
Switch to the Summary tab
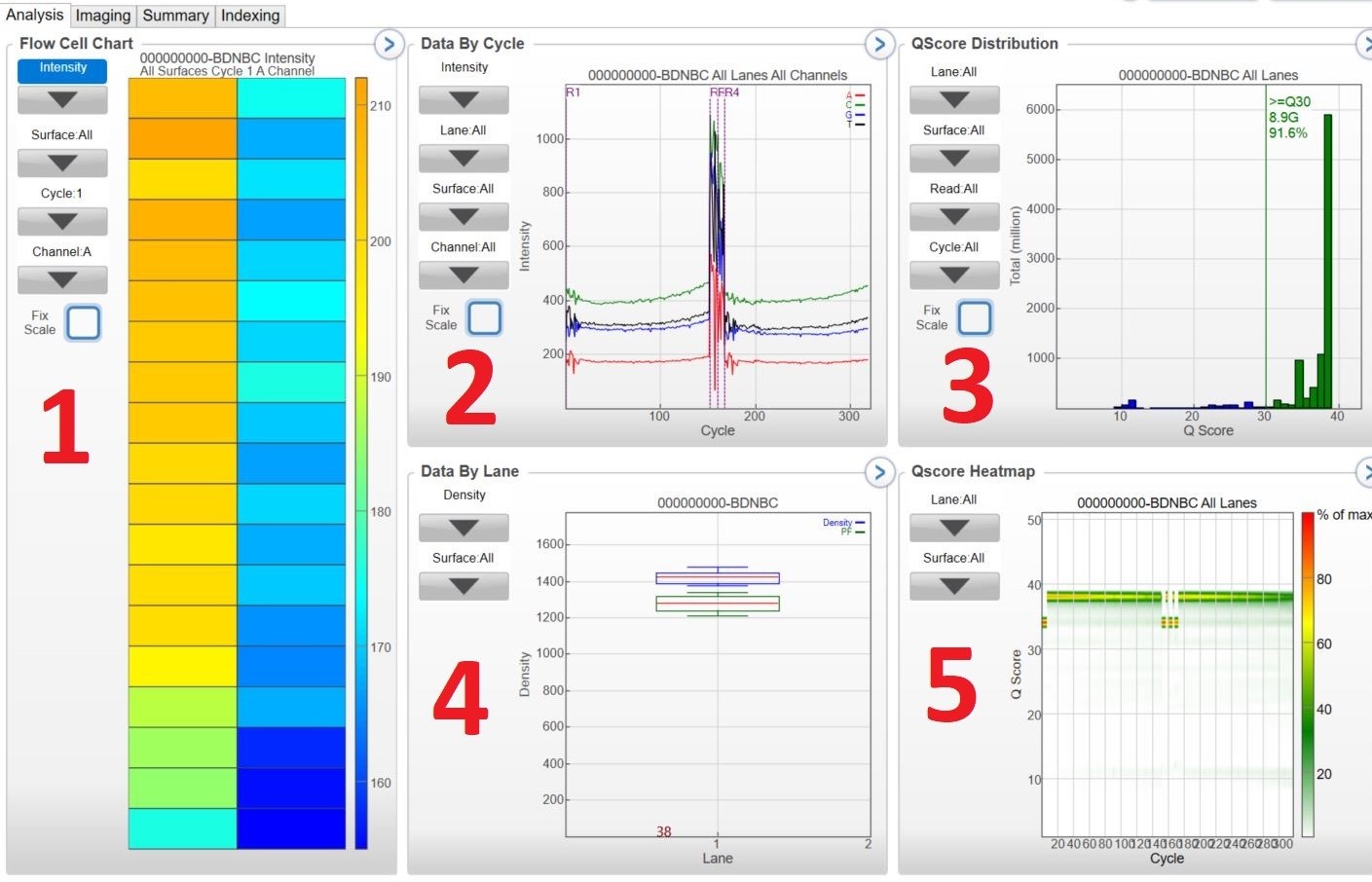click(x=175, y=16)
